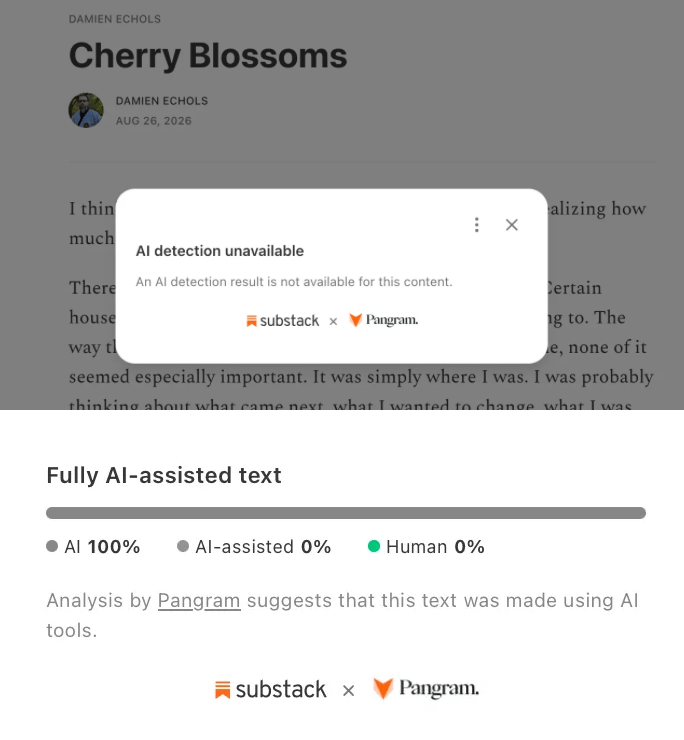Click the Substack logo inside the dialog
The width and height of the screenshot is (684, 740).
[283, 321]
